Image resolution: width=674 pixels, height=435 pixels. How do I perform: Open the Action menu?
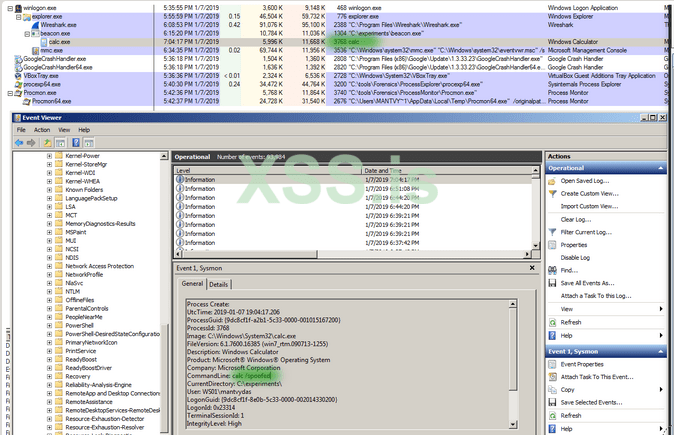click(42, 130)
